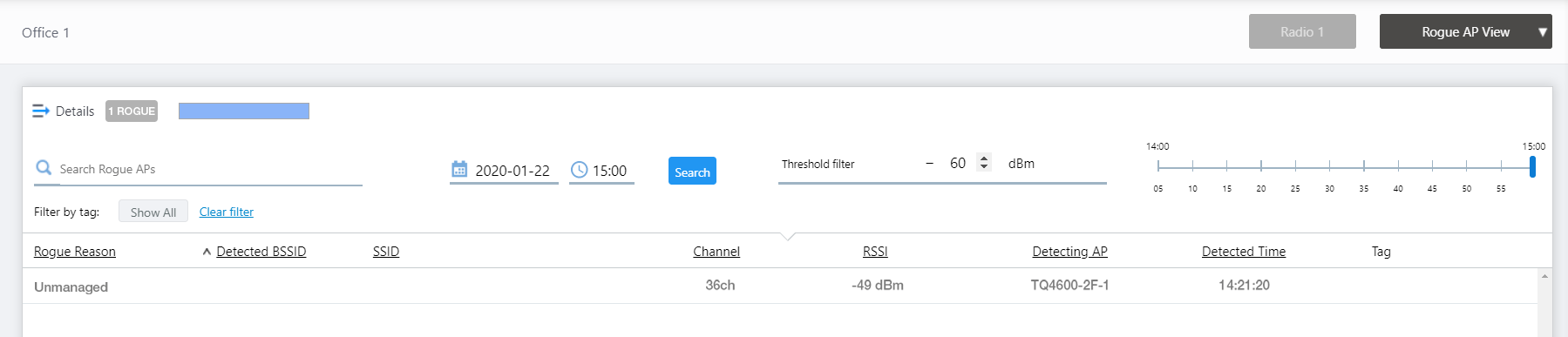Sort table by Channel column
1568x337 pixels.
click(x=716, y=252)
